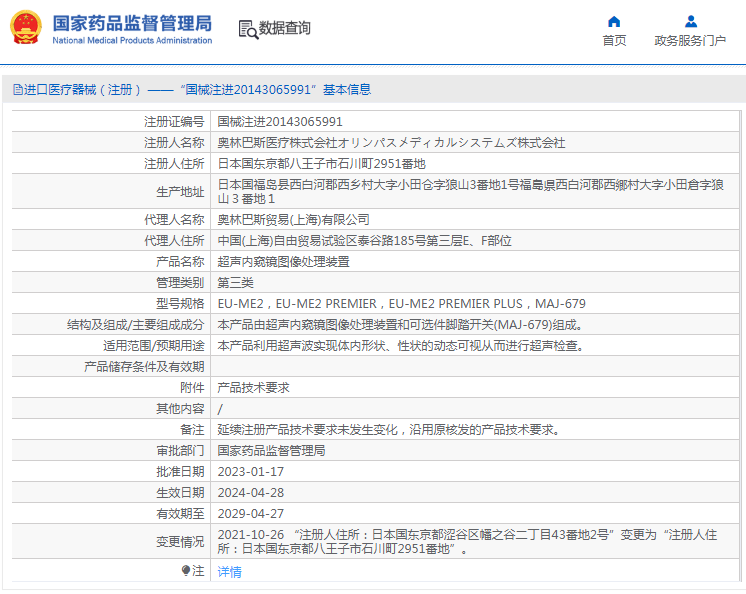Select the 结构及组成 description text
746x594 pixels.
[x=401, y=325]
